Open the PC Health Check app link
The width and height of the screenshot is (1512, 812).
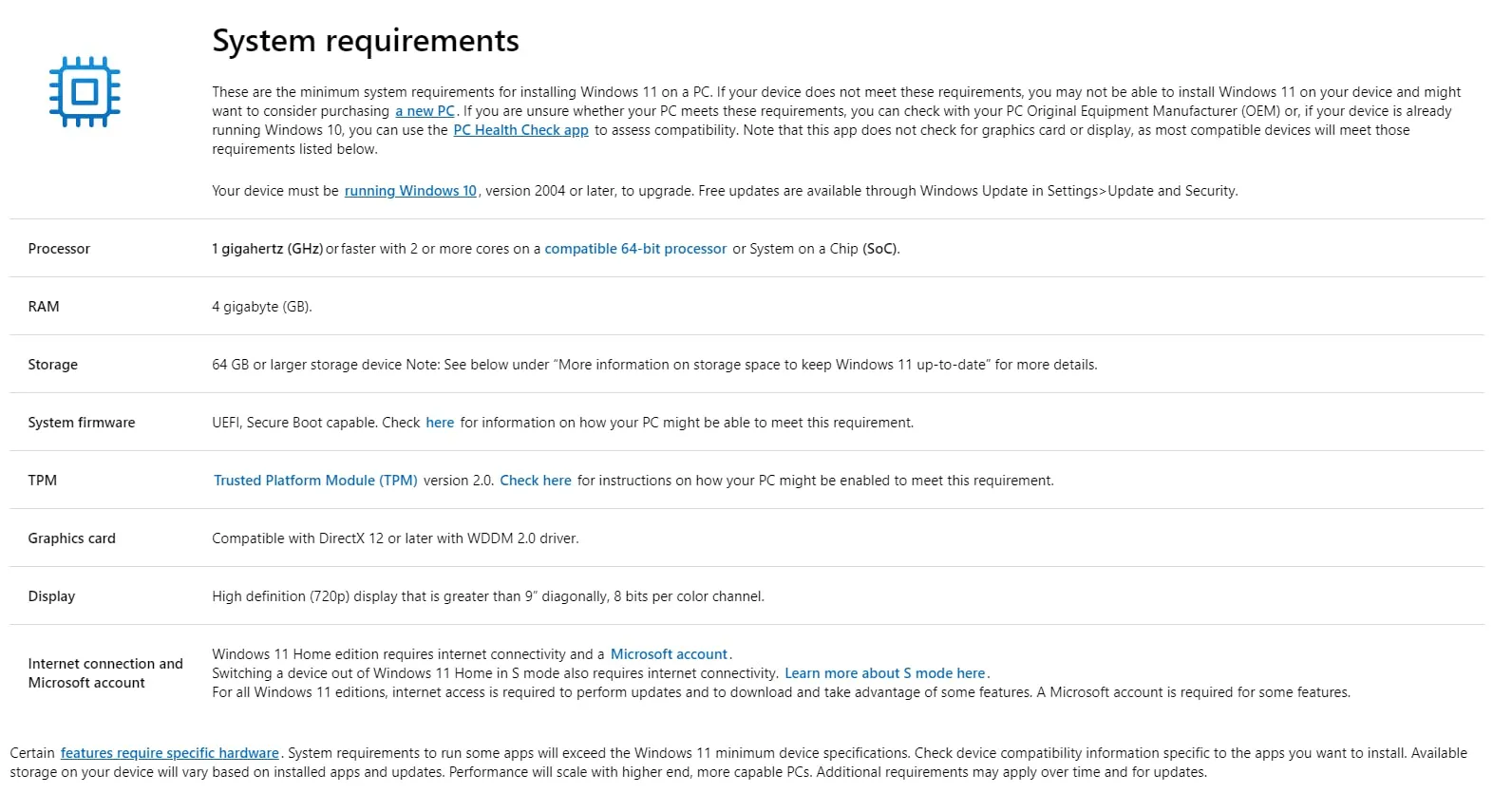(520, 130)
